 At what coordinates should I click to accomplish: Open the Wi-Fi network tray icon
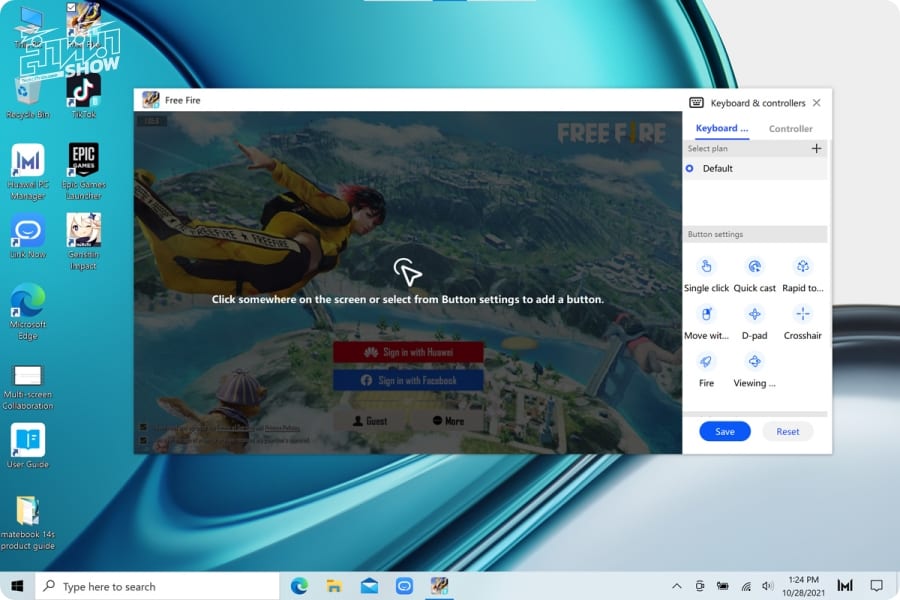[746, 586]
